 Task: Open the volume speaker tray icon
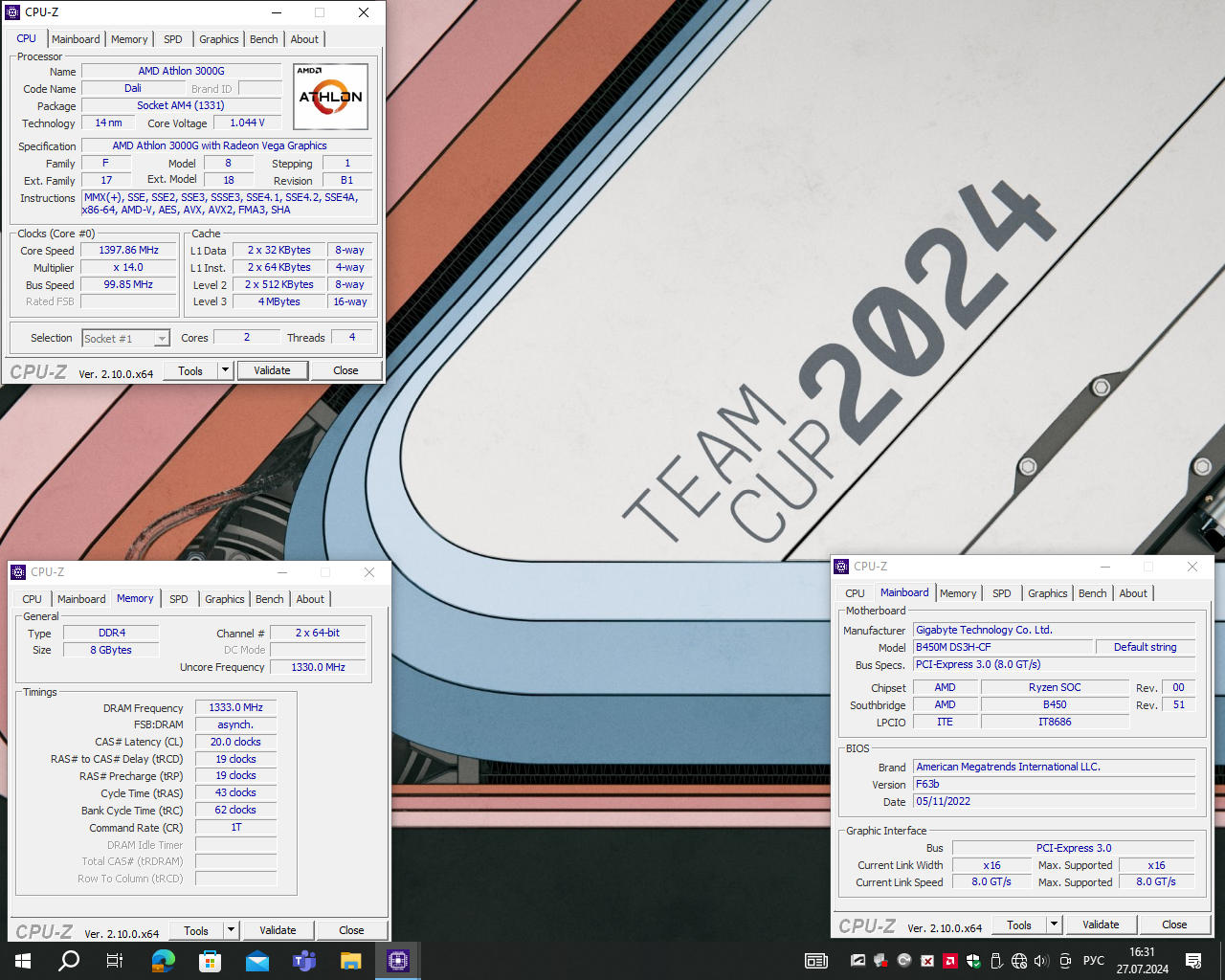click(1041, 961)
